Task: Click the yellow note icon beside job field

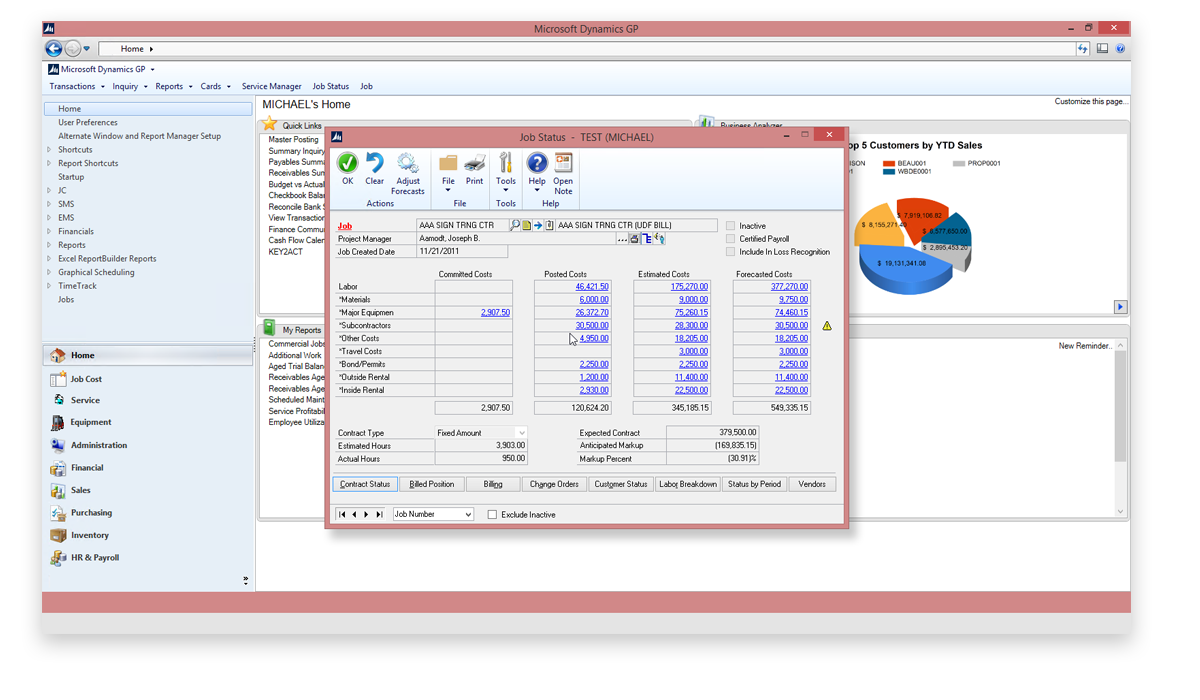Action: click(527, 226)
